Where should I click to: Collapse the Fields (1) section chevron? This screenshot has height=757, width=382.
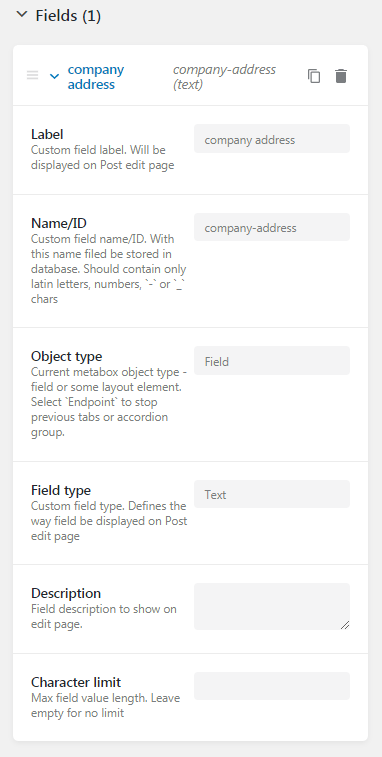(22, 15)
